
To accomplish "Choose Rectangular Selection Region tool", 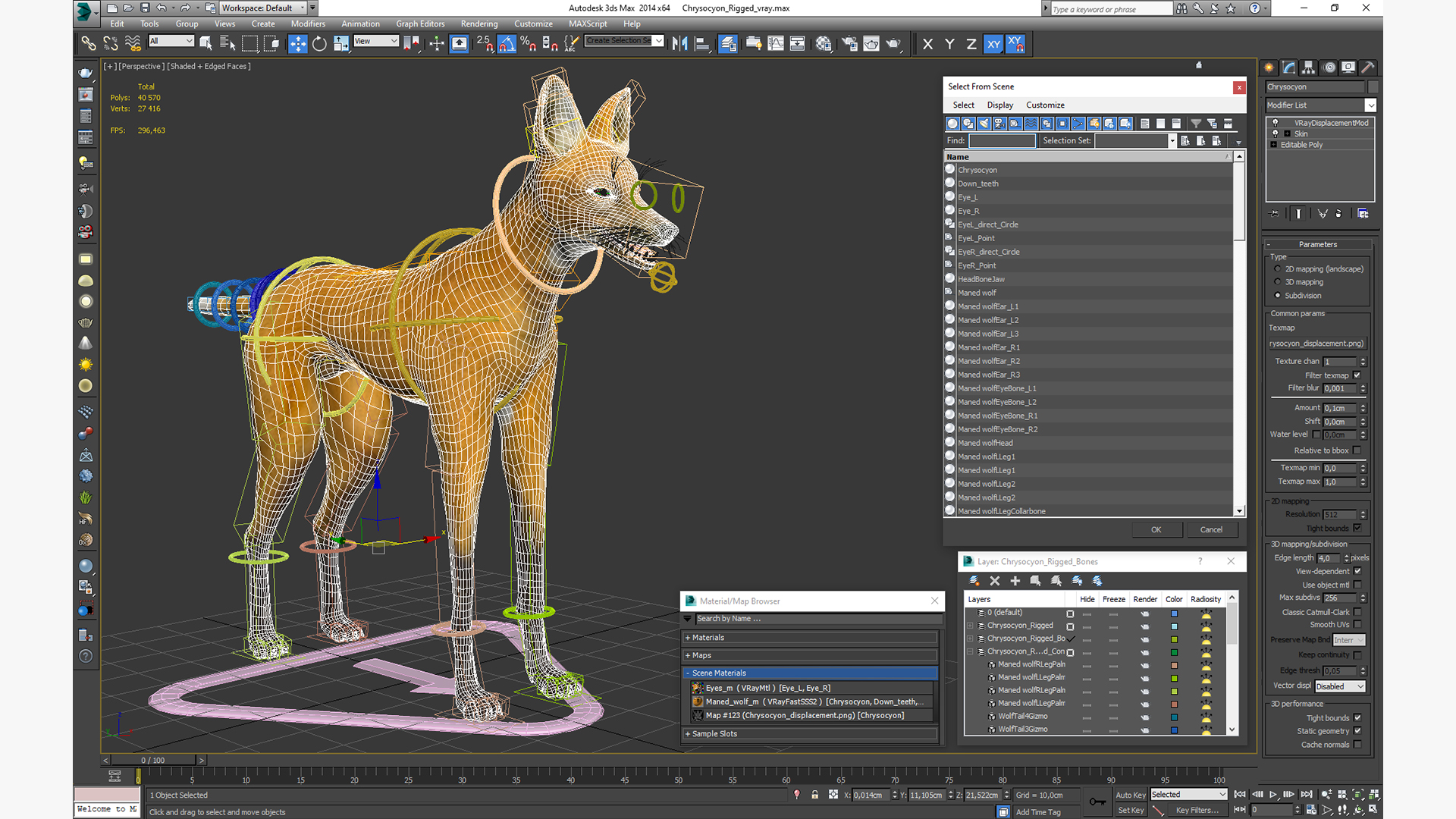I will pos(249,44).
